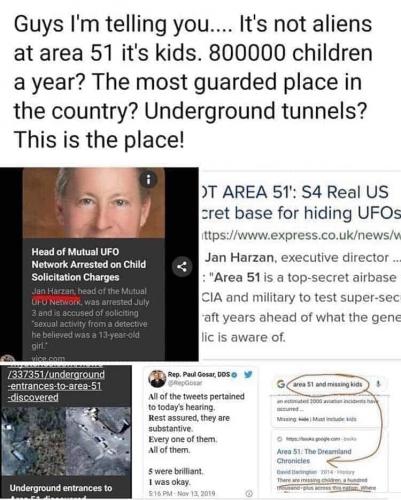
Task: Tap the info icon on portrait photo
Action: pos(149,179)
